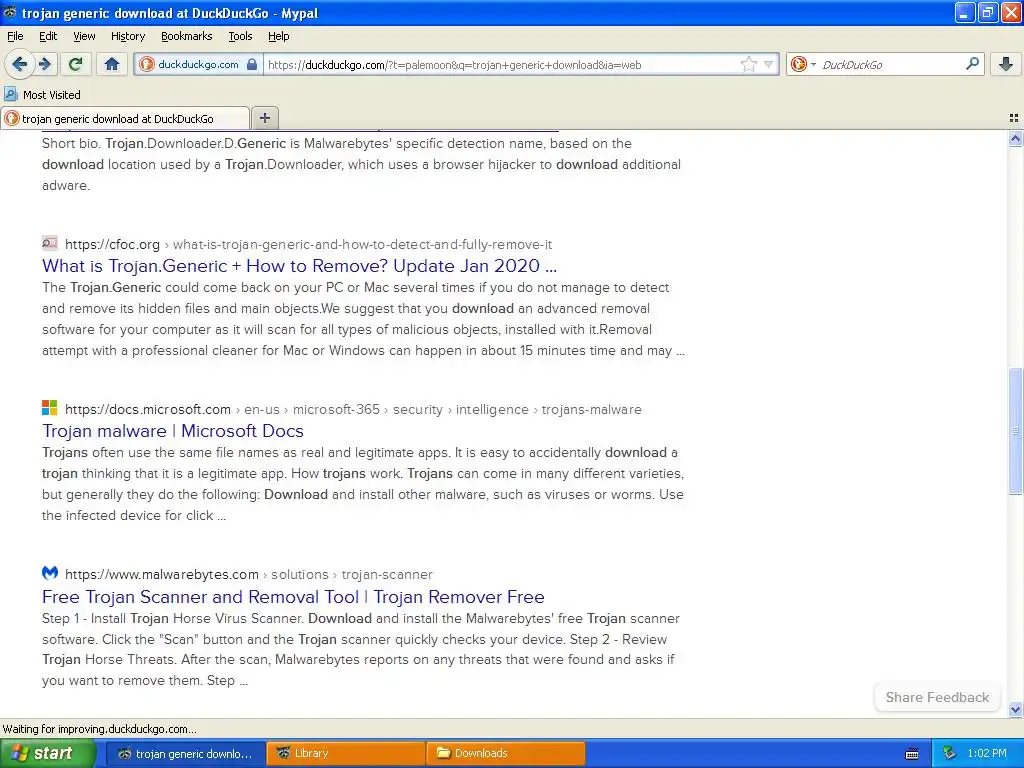Click the Share Feedback button
The width and height of the screenshot is (1024, 768).
937,697
